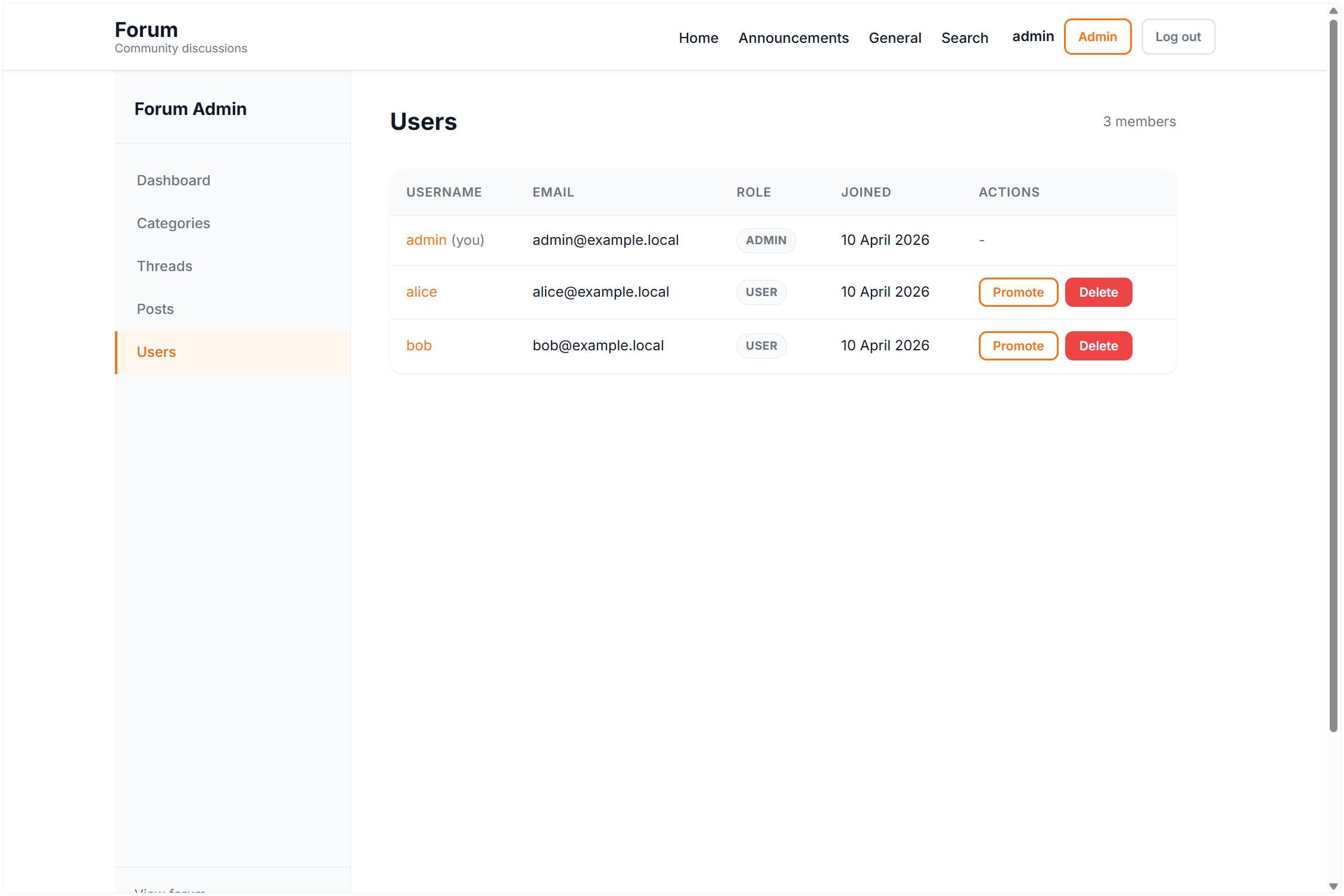Open your admin account name in the header
Viewport: 1344px width, 896px height.
coord(1033,36)
